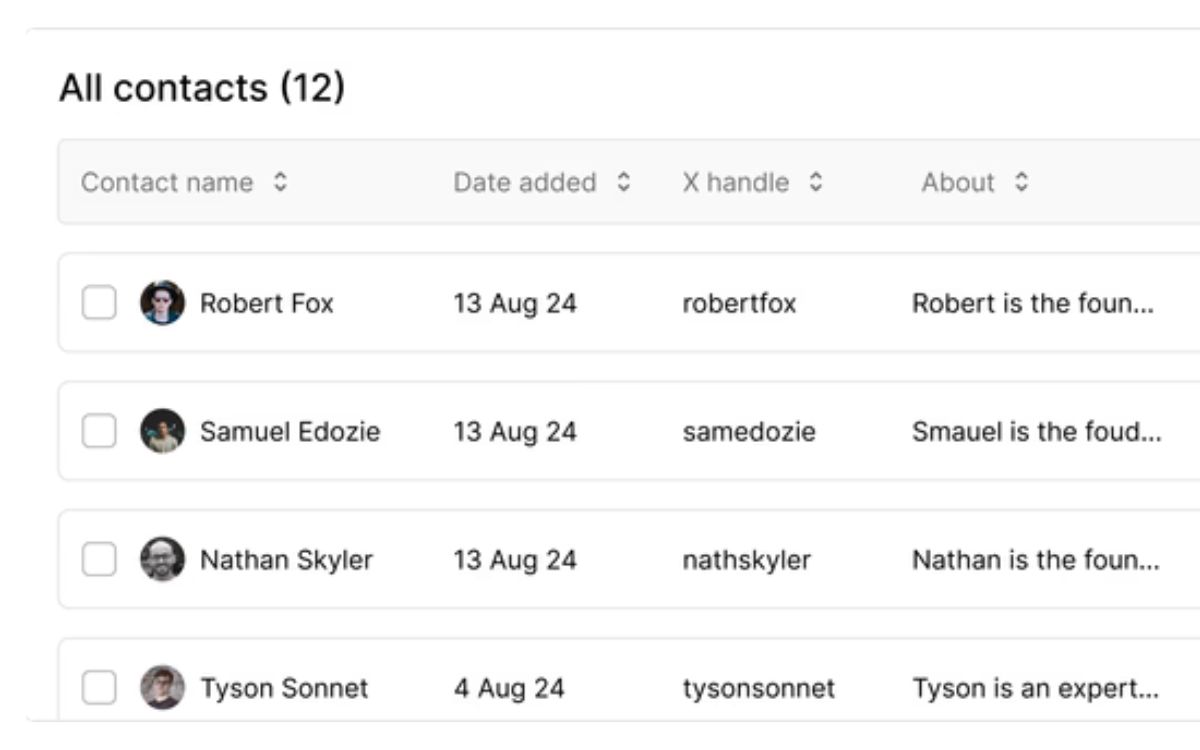Sort by the X handle header
The image size is (1200, 750).
tap(735, 183)
